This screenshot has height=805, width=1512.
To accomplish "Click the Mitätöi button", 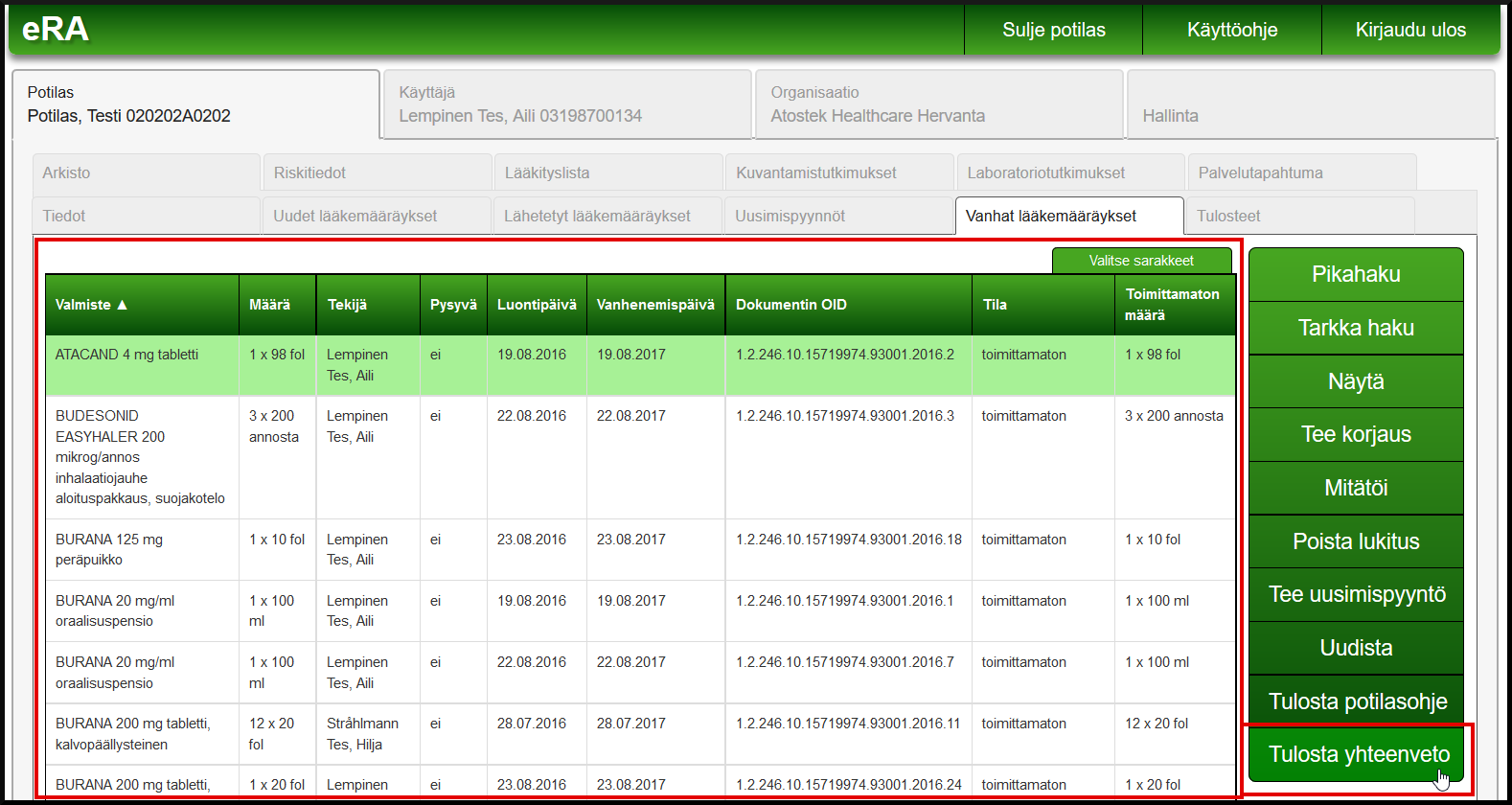I will point(1356,488).
